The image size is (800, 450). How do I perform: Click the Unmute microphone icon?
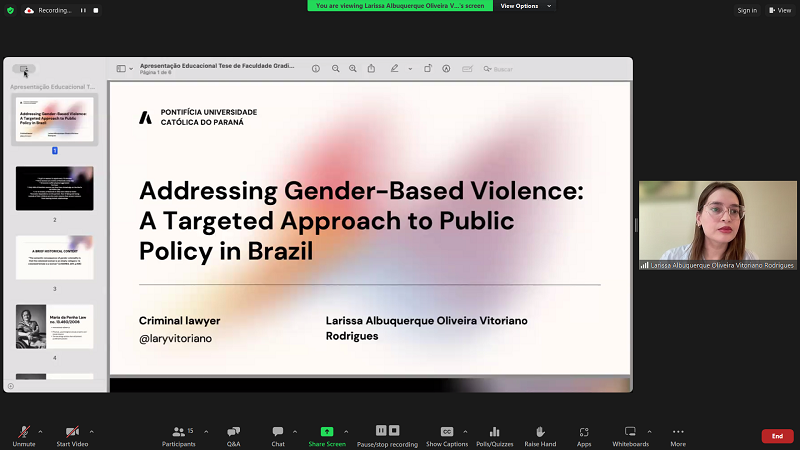22,431
